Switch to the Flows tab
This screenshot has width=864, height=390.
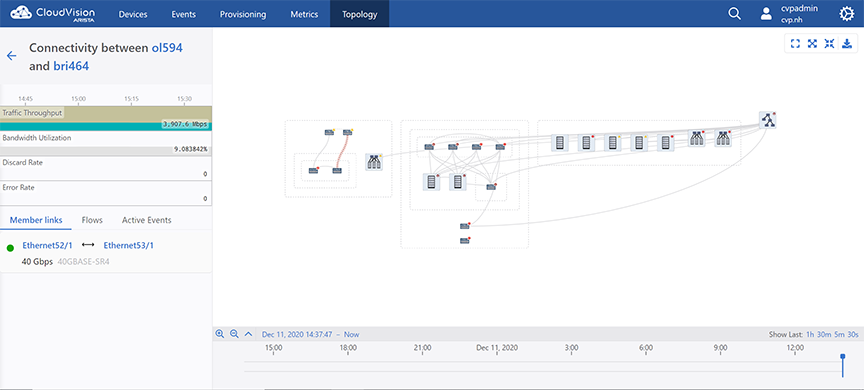click(92, 220)
